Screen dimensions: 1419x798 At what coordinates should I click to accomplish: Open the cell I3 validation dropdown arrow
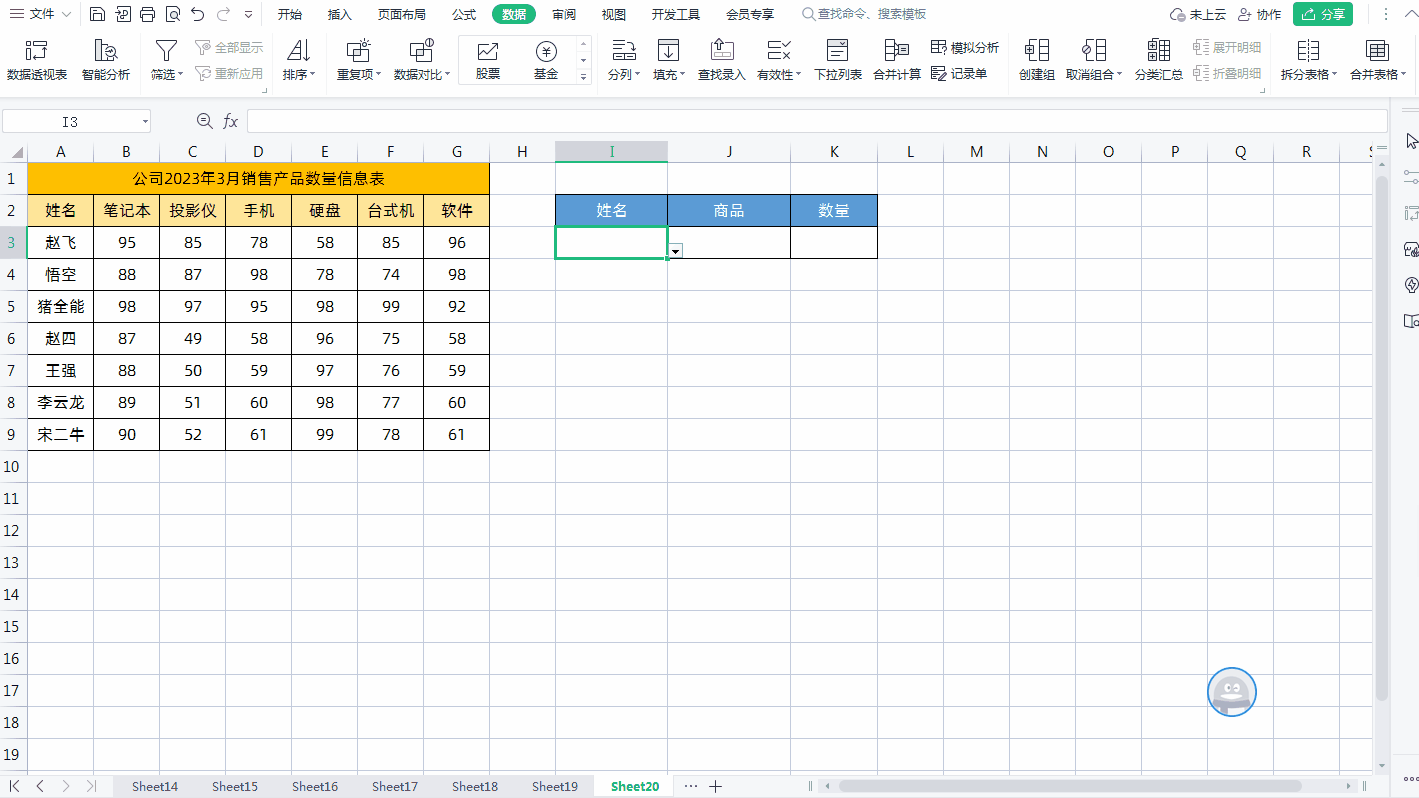tap(676, 251)
